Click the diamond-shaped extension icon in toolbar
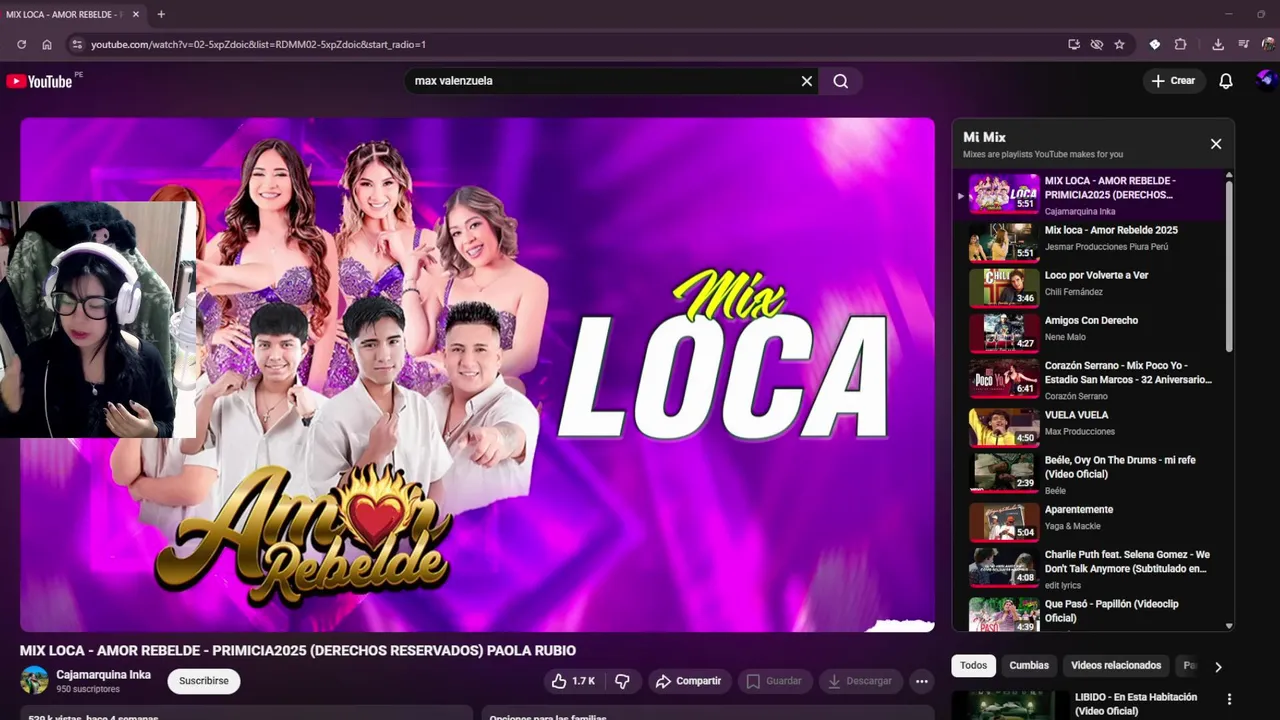Image resolution: width=1280 pixels, height=720 pixels. pos(1155,44)
